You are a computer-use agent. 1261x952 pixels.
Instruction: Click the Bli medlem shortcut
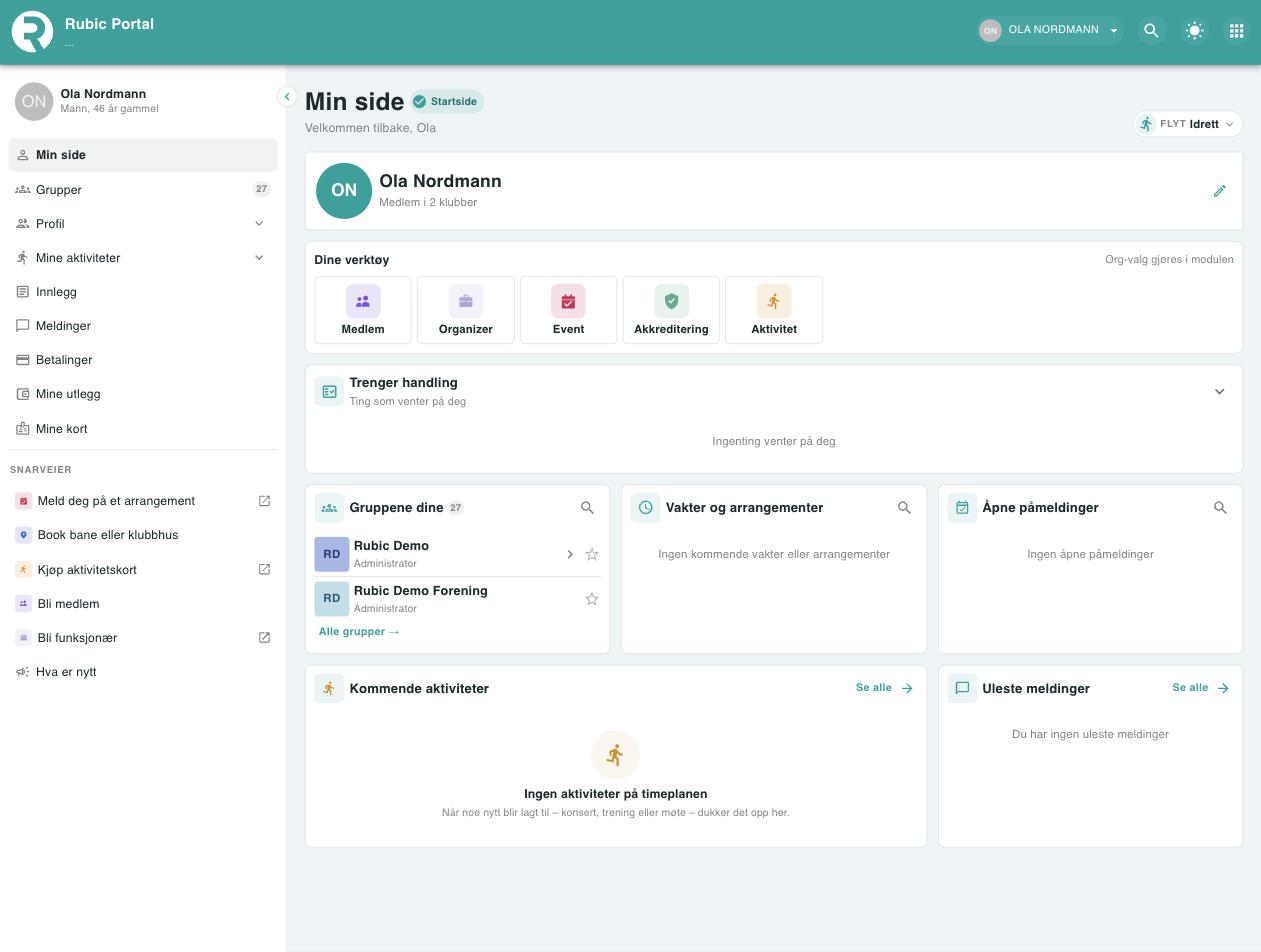143,603
